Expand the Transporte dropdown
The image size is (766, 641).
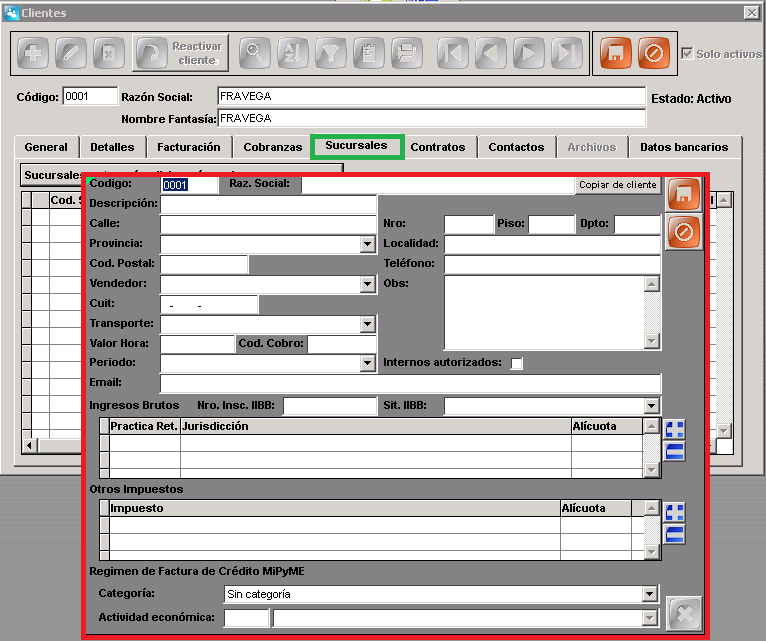367,324
